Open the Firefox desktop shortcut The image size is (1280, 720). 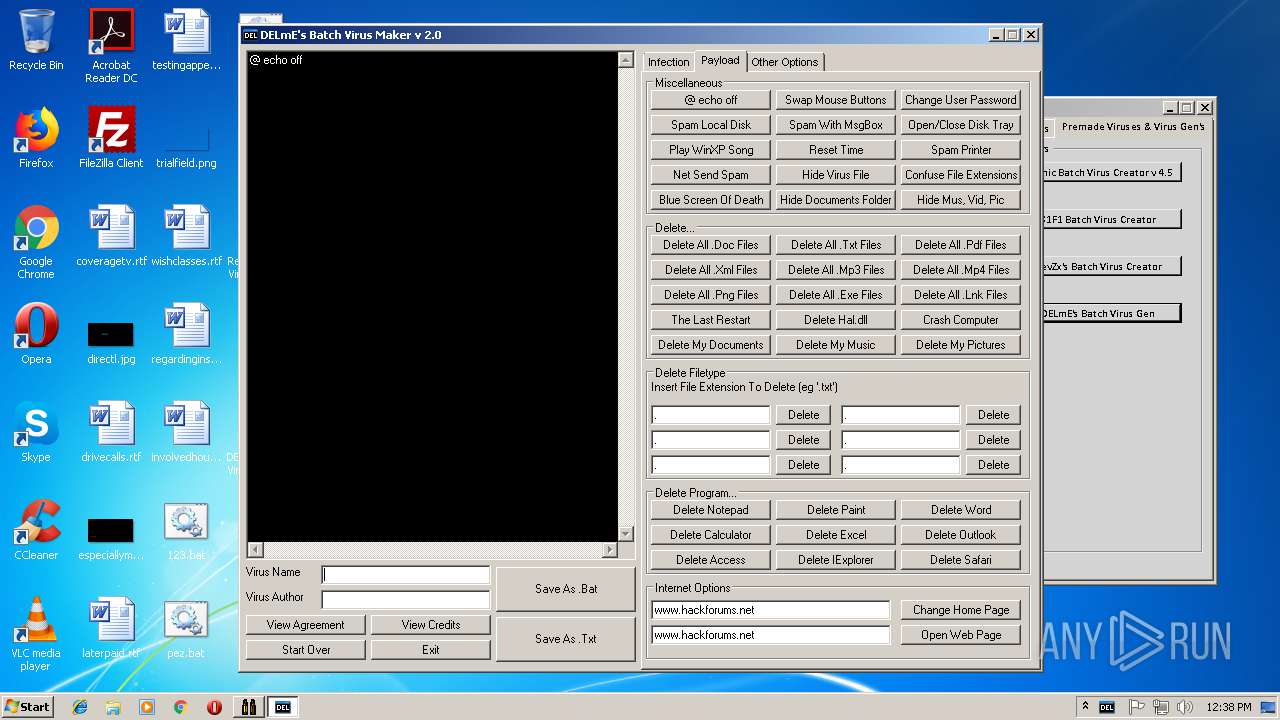[x=36, y=138]
